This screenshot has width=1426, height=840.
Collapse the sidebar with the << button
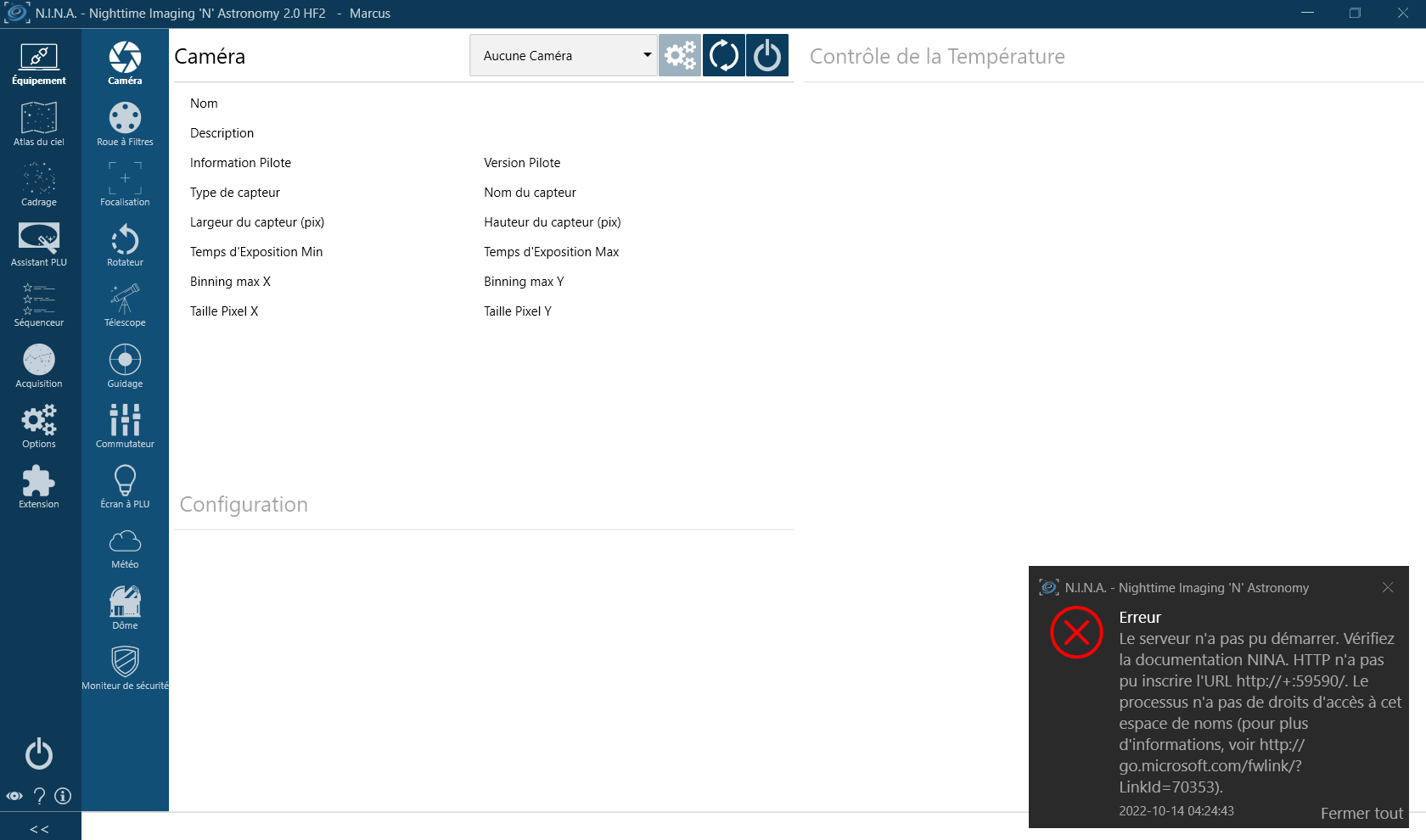click(x=40, y=829)
